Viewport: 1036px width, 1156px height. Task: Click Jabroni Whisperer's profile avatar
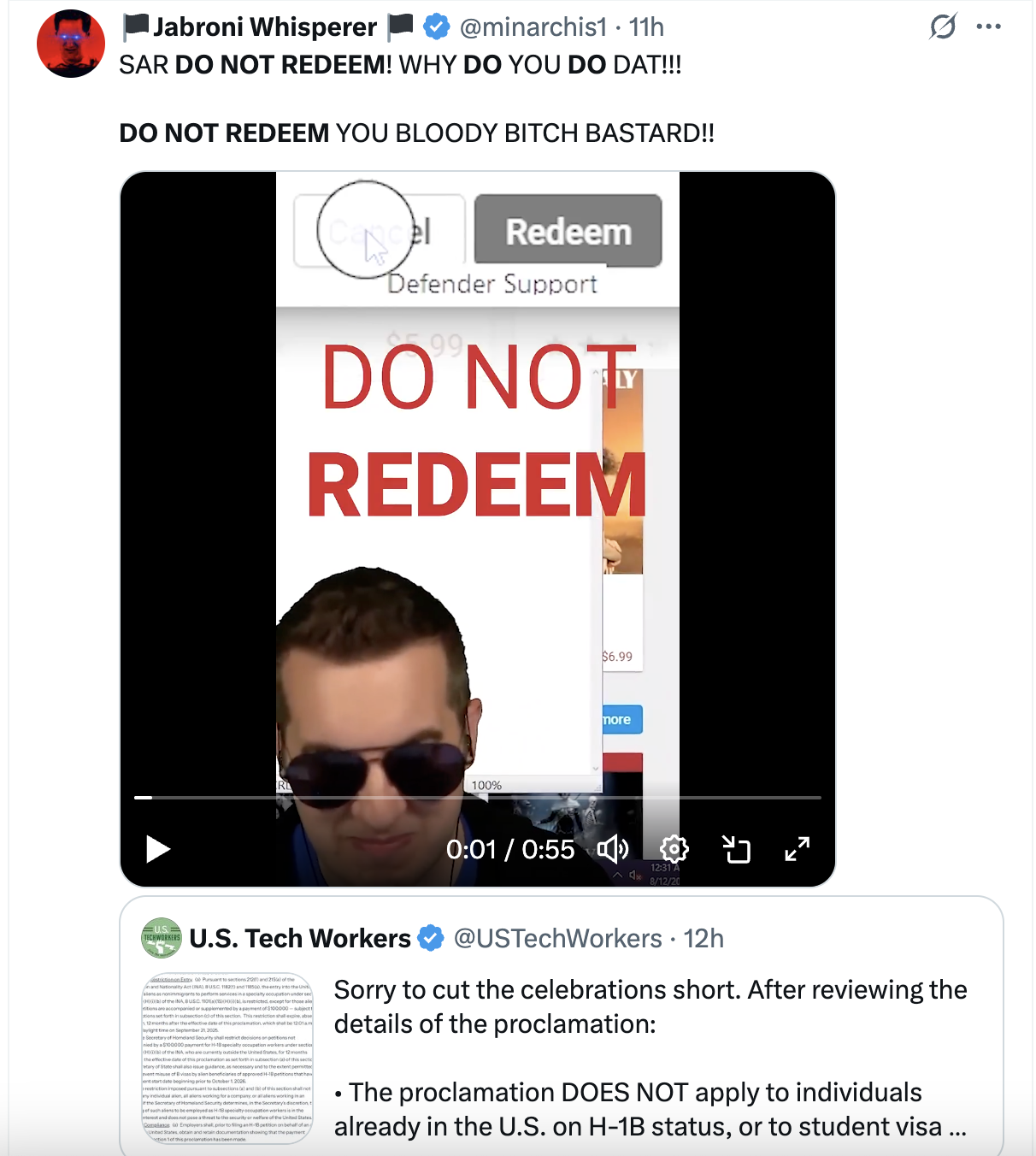click(x=71, y=44)
